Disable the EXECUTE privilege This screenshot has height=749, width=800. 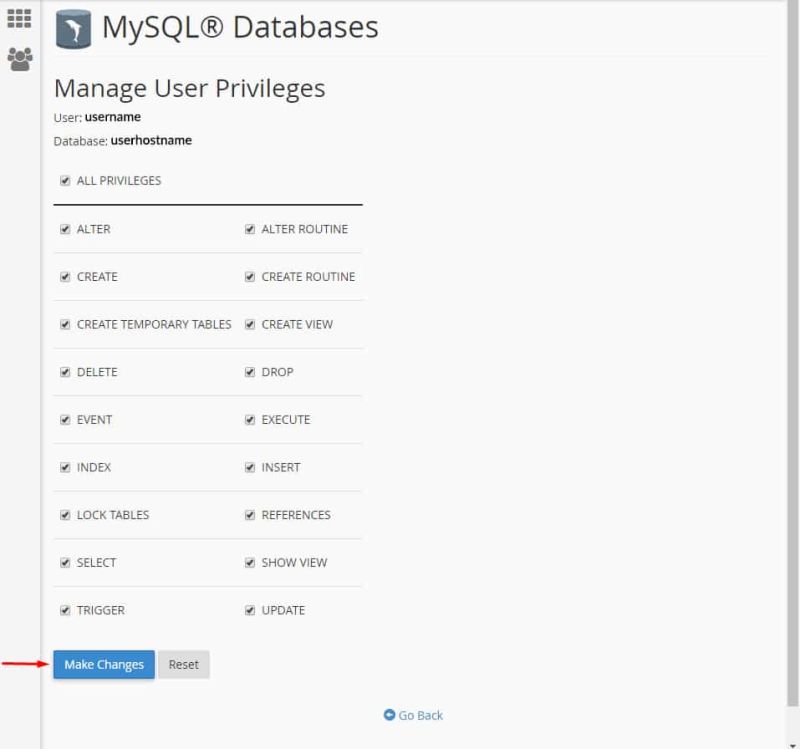coord(249,419)
